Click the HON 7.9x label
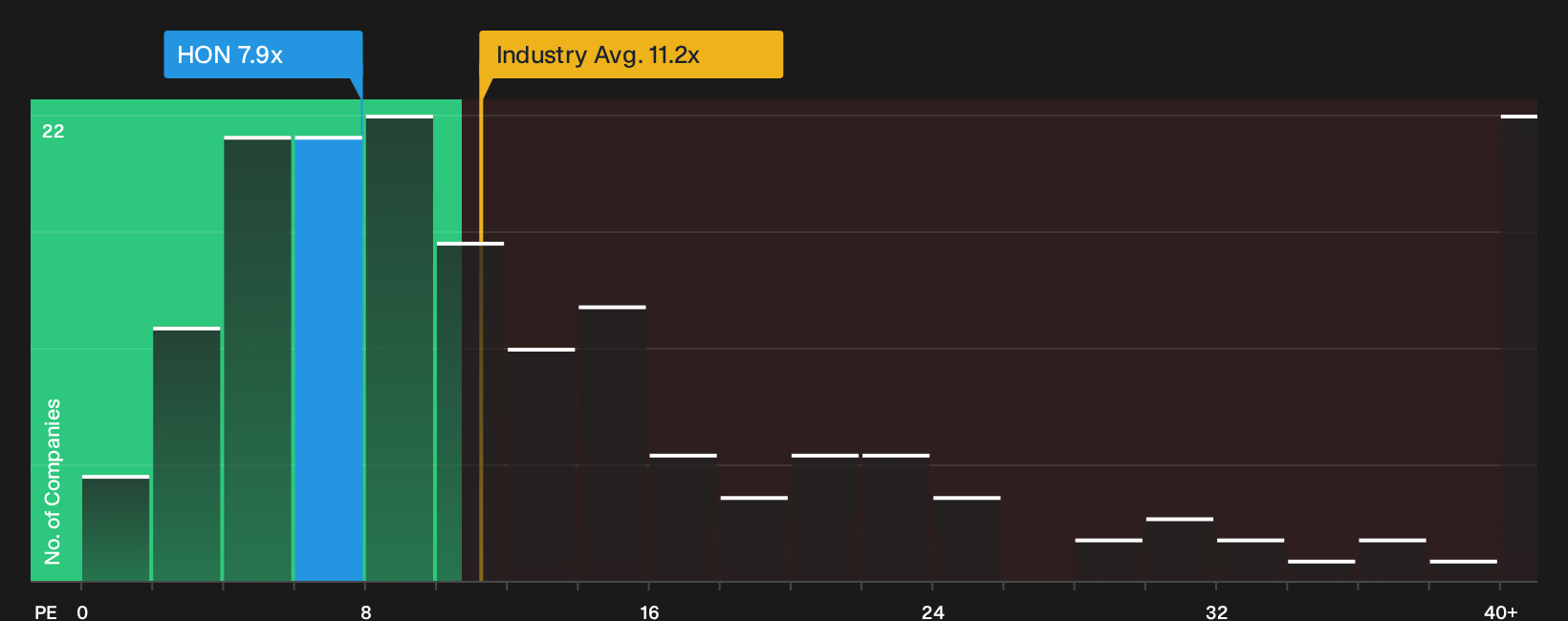 (x=263, y=54)
